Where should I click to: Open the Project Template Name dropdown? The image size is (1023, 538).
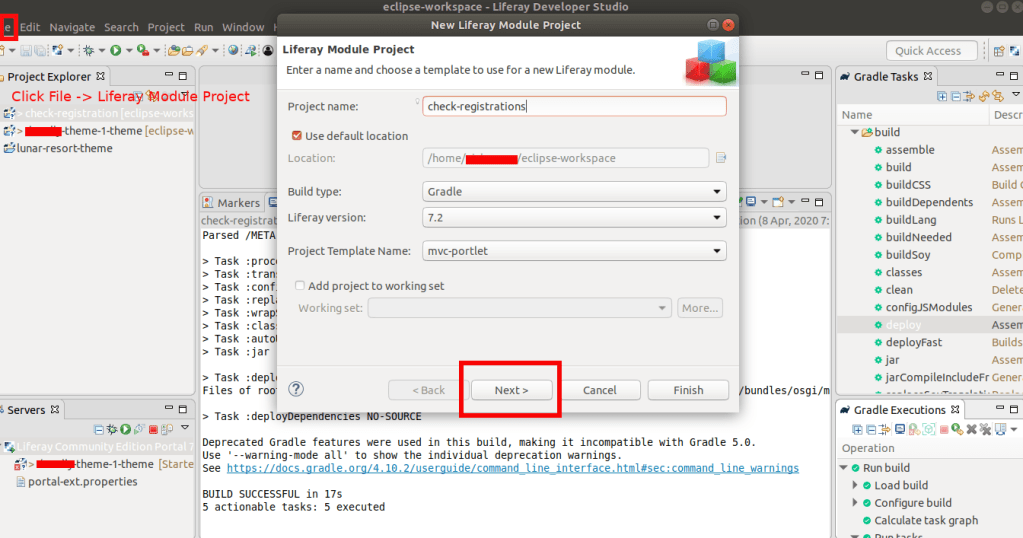pyautogui.click(x=574, y=251)
